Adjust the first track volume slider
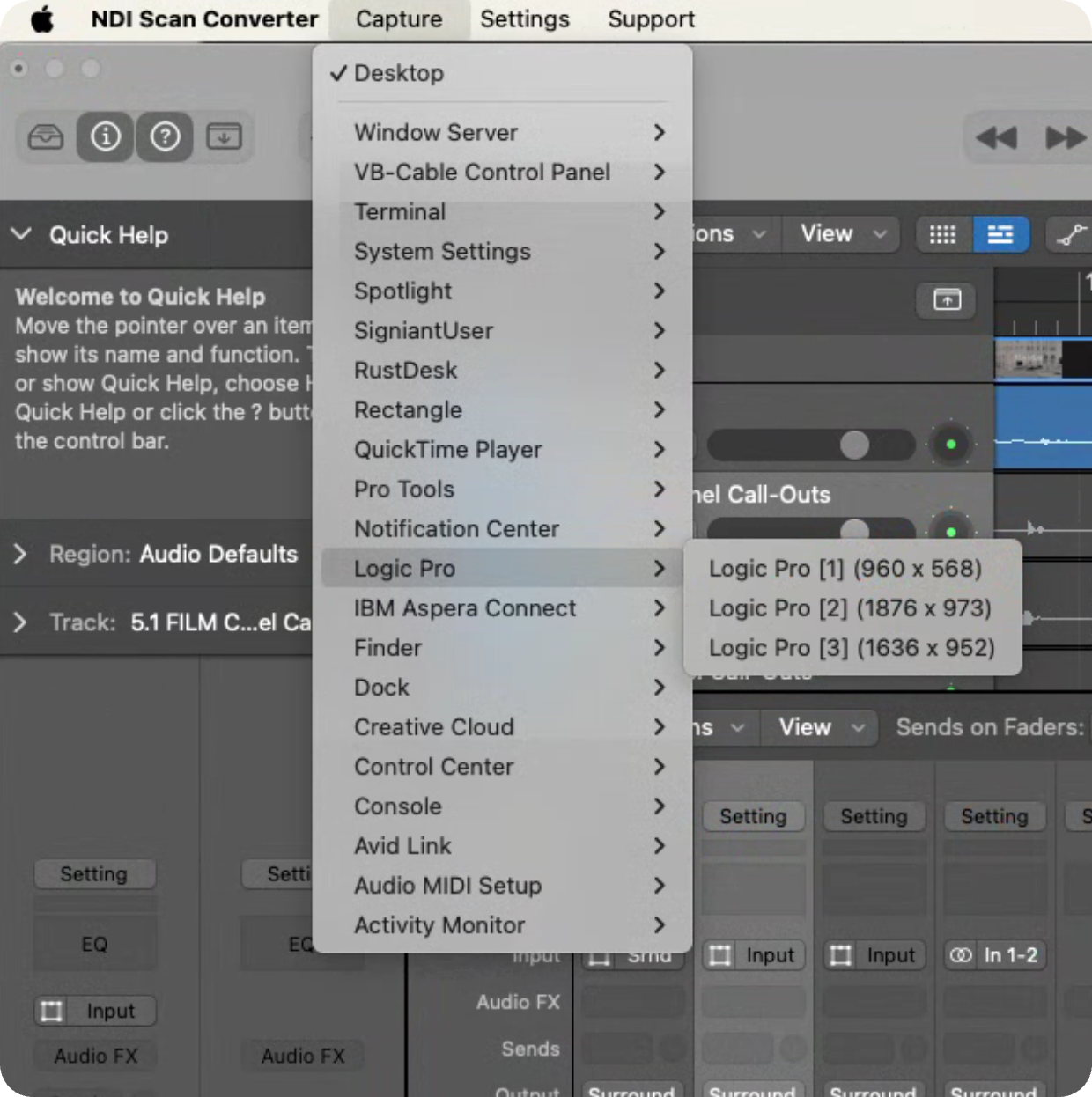This screenshot has height=1097, width=1092. coord(810,445)
